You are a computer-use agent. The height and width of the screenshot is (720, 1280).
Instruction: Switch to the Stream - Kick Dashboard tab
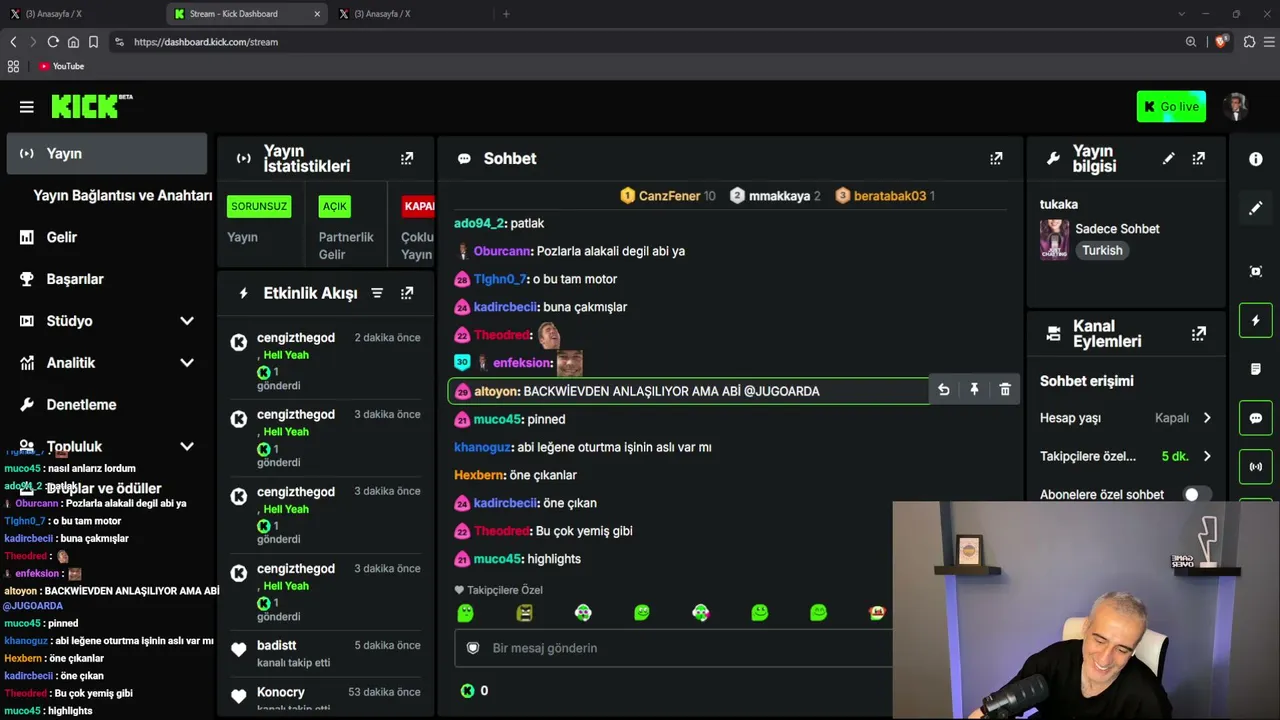coord(247,14)
